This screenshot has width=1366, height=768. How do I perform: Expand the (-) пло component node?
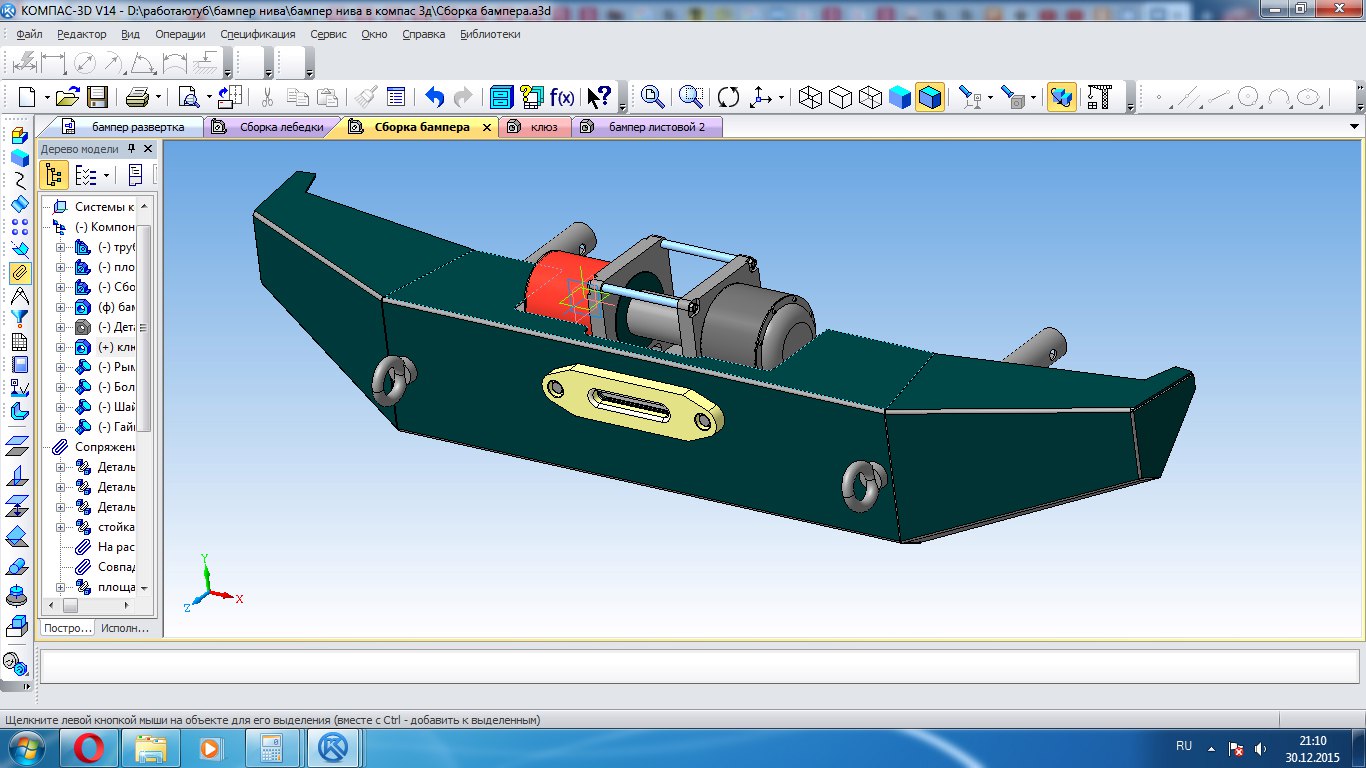tap(59, 267)
